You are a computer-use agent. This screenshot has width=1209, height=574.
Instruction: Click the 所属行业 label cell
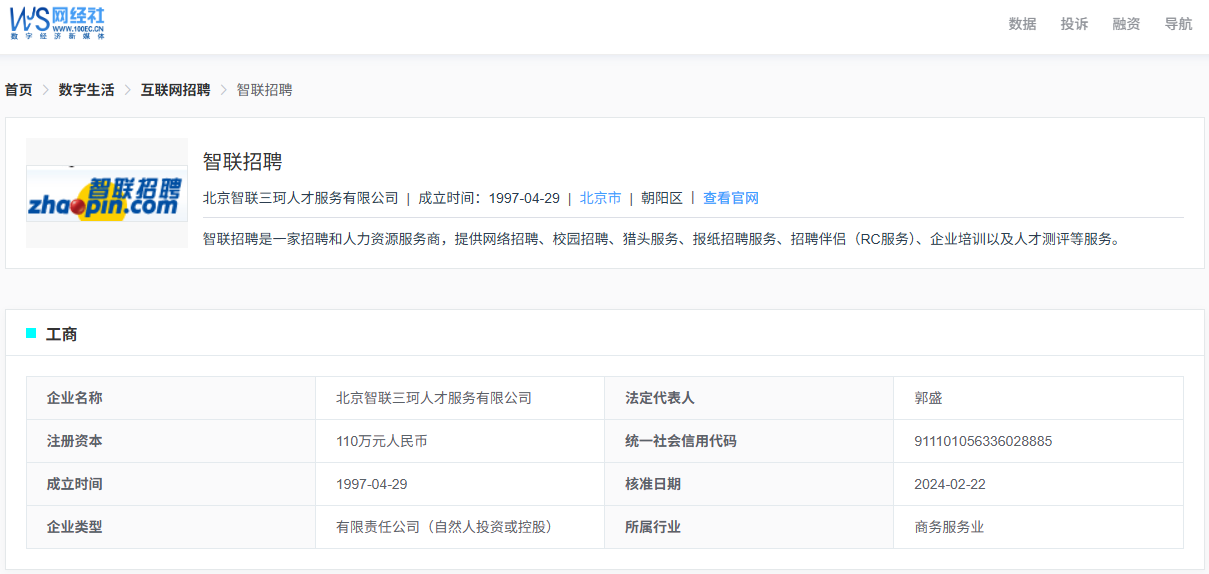[749, 527]
